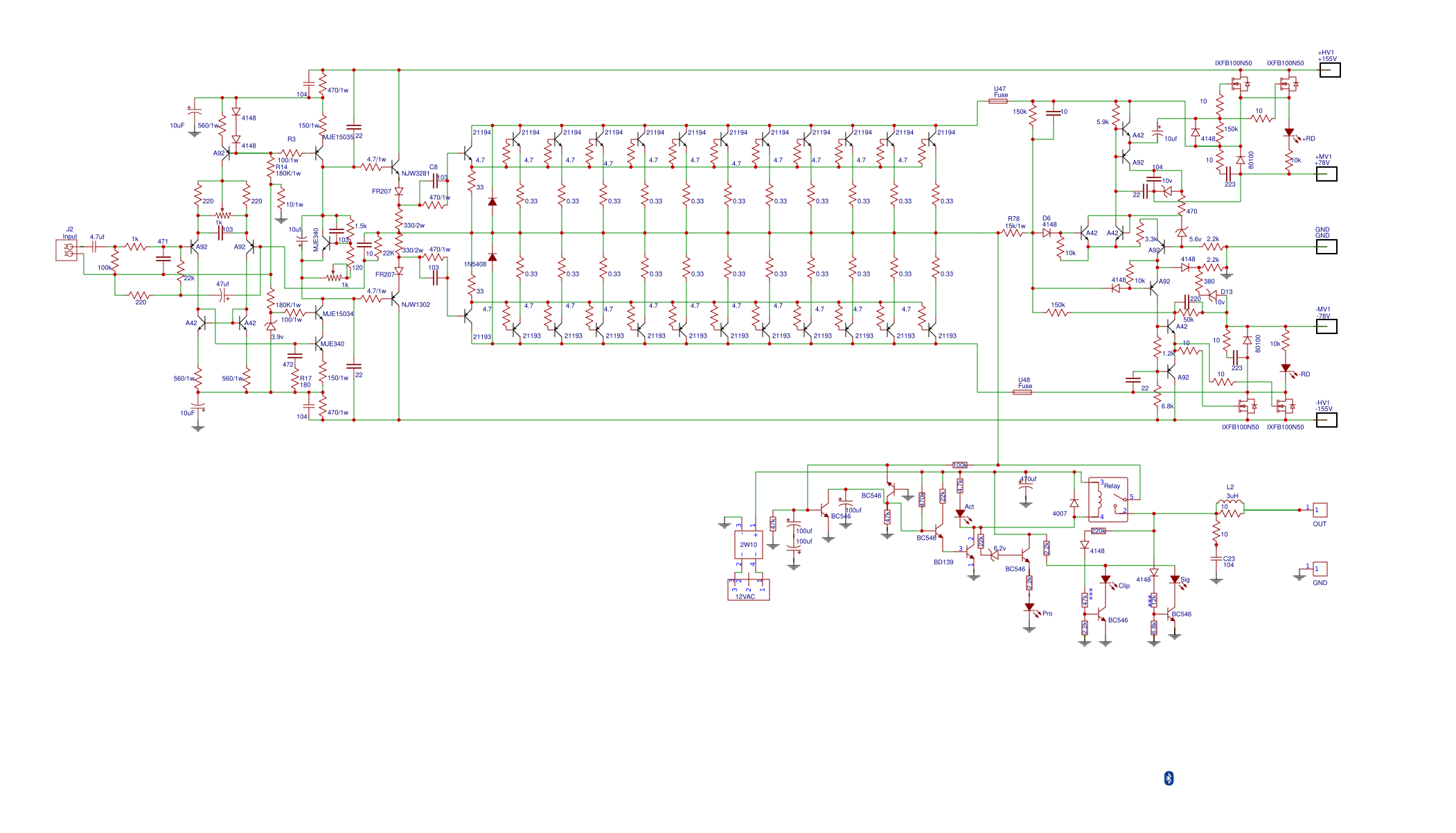
Task: Select the Relay component symbol
Action: (x=1108, y=499)
